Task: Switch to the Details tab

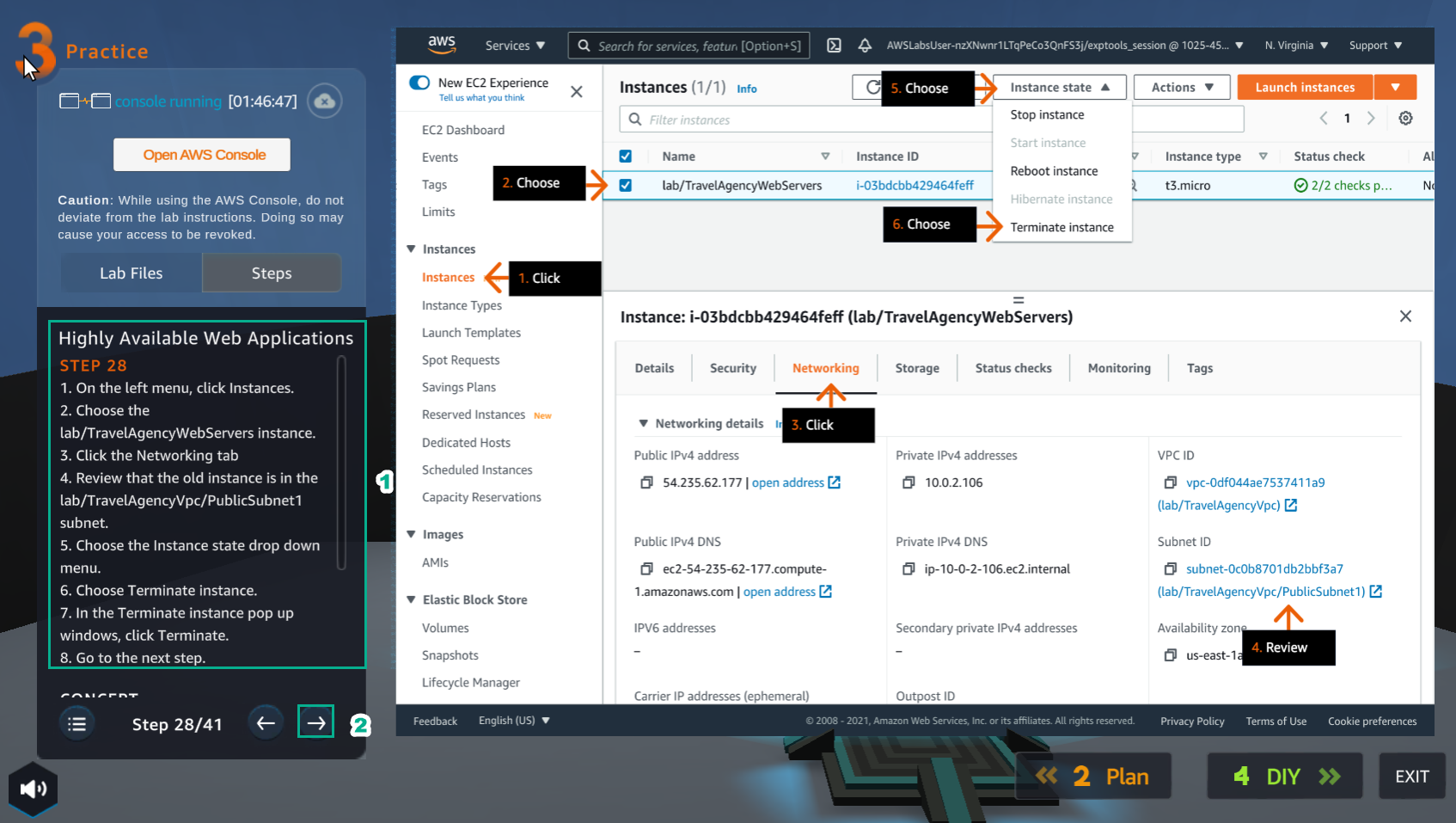Action: [654, 368]
